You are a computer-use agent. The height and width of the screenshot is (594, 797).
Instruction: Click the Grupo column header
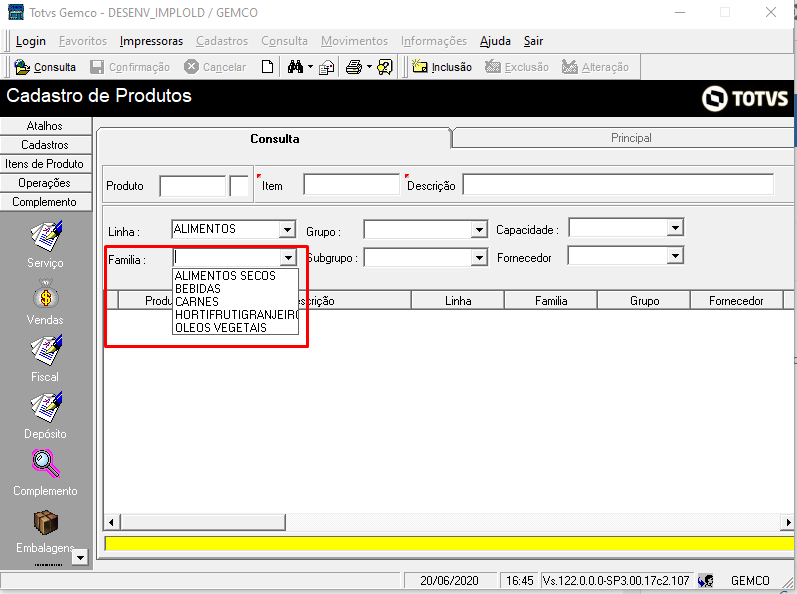click(x=644, y=301)
